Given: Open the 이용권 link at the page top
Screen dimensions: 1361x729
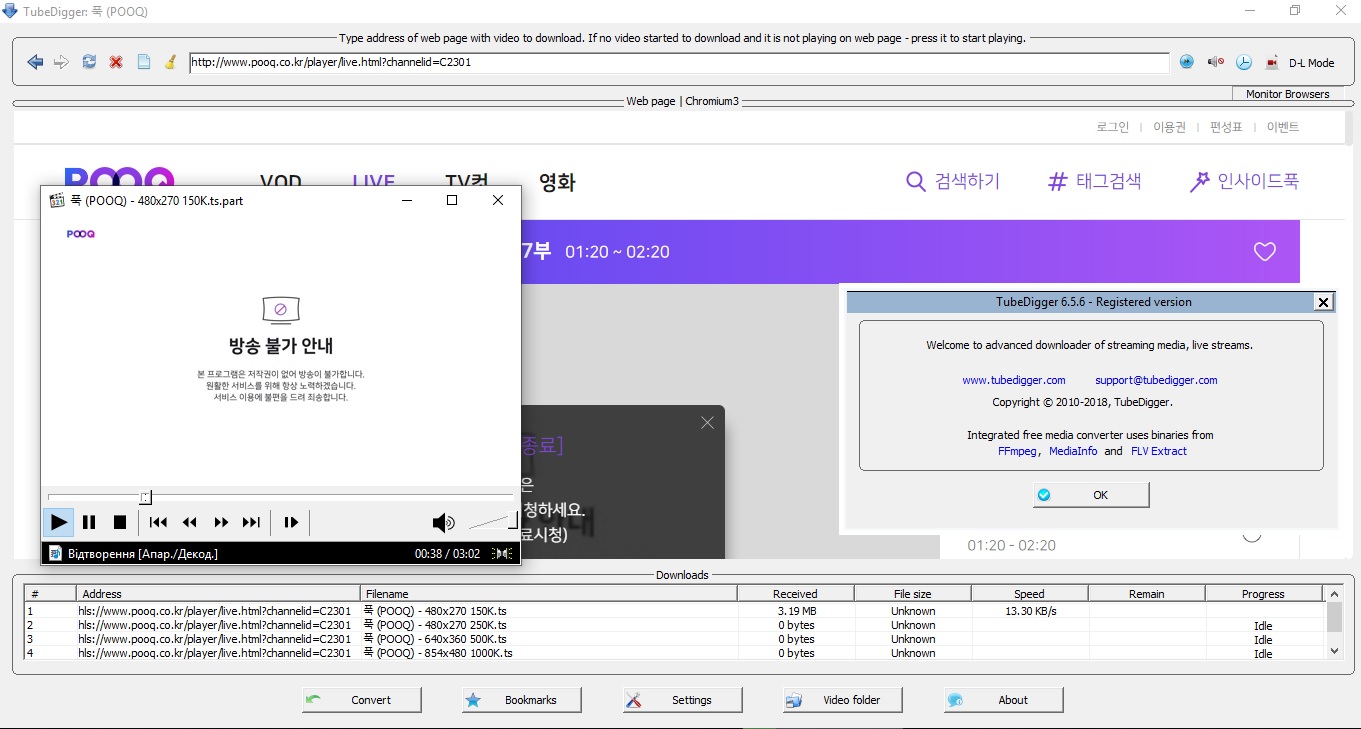Looking at the screenshot, I should (1169, 127).
